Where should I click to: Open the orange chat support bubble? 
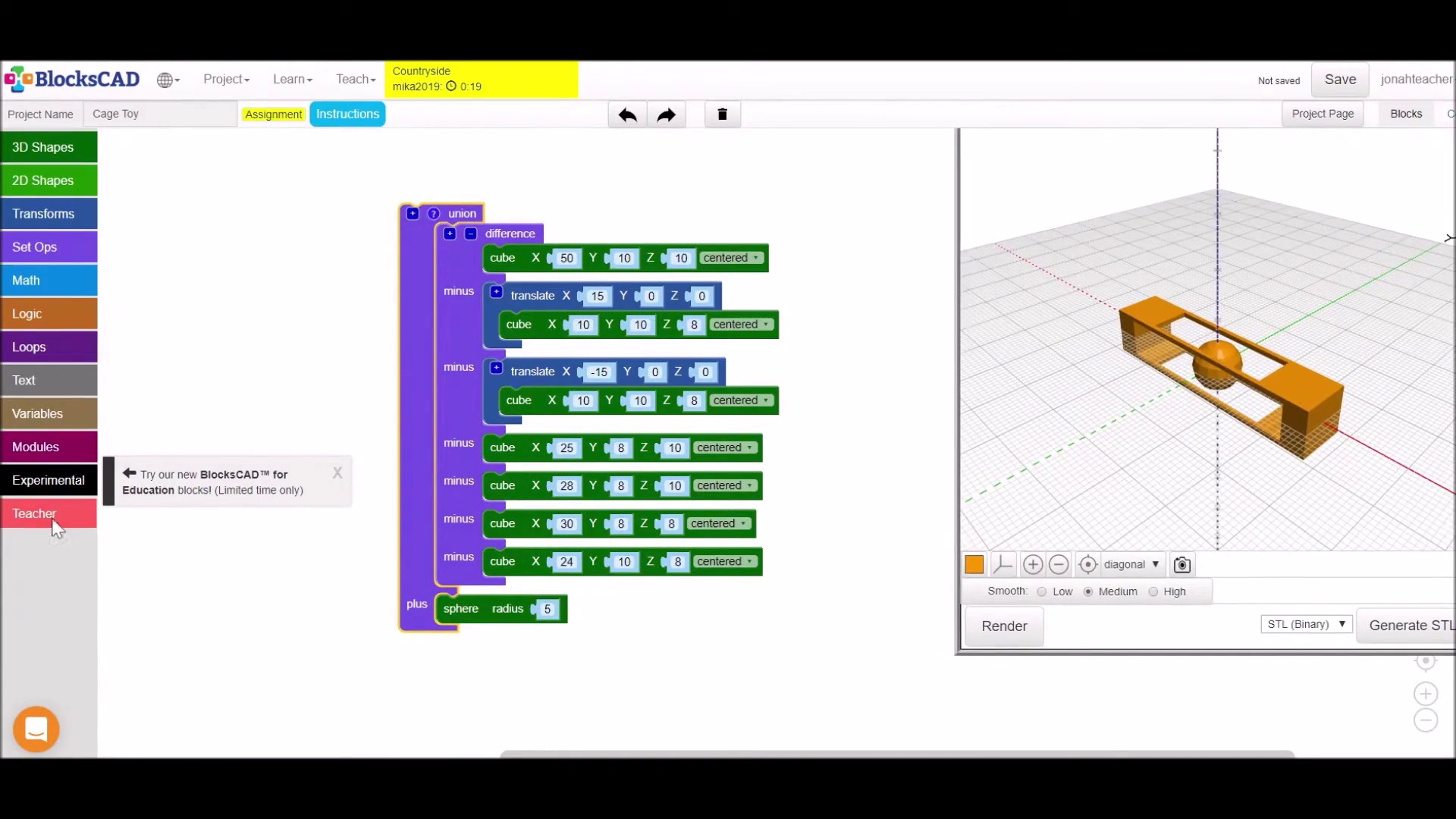pos(36,729)
